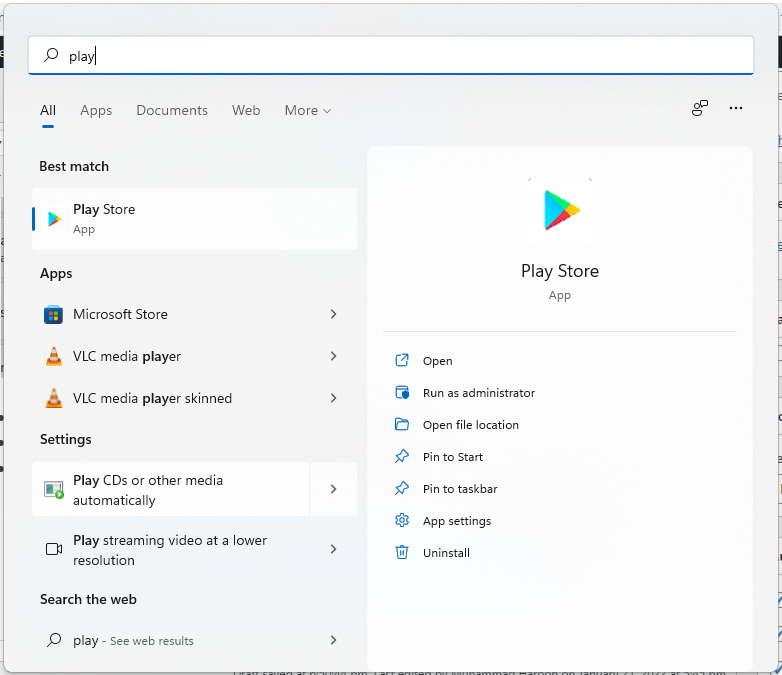The width and height of the screenshot is (782, 675).
Task: Click the Microsoft Store icon
Action: [53, 314]
